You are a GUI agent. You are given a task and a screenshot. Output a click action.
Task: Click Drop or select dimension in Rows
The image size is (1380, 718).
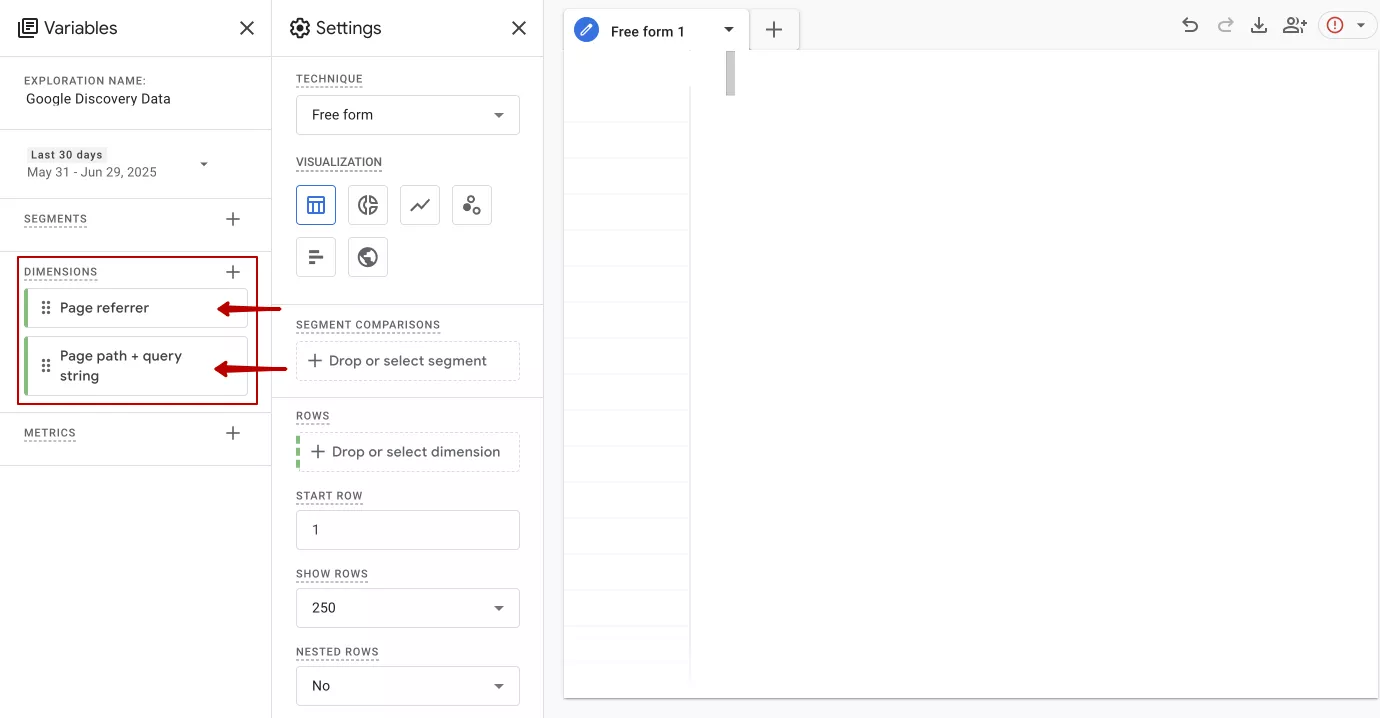pos(408,452)
